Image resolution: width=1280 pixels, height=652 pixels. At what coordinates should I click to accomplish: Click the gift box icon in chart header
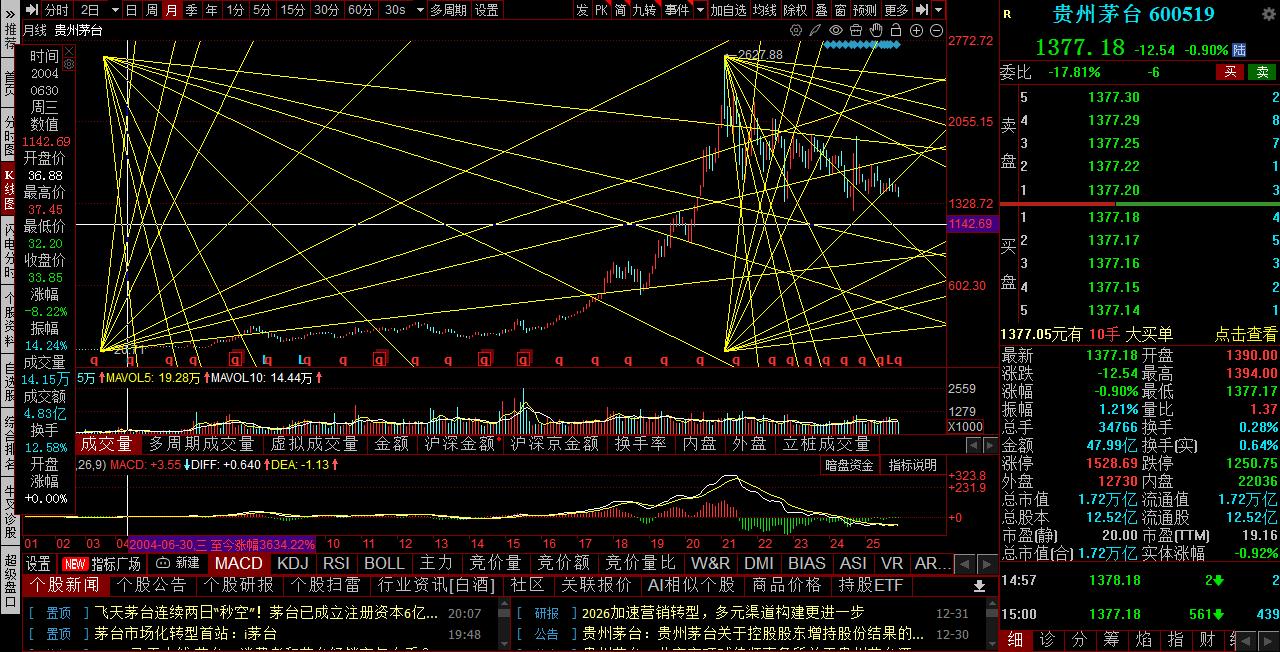pyautogui.click(x=856, y=31)
